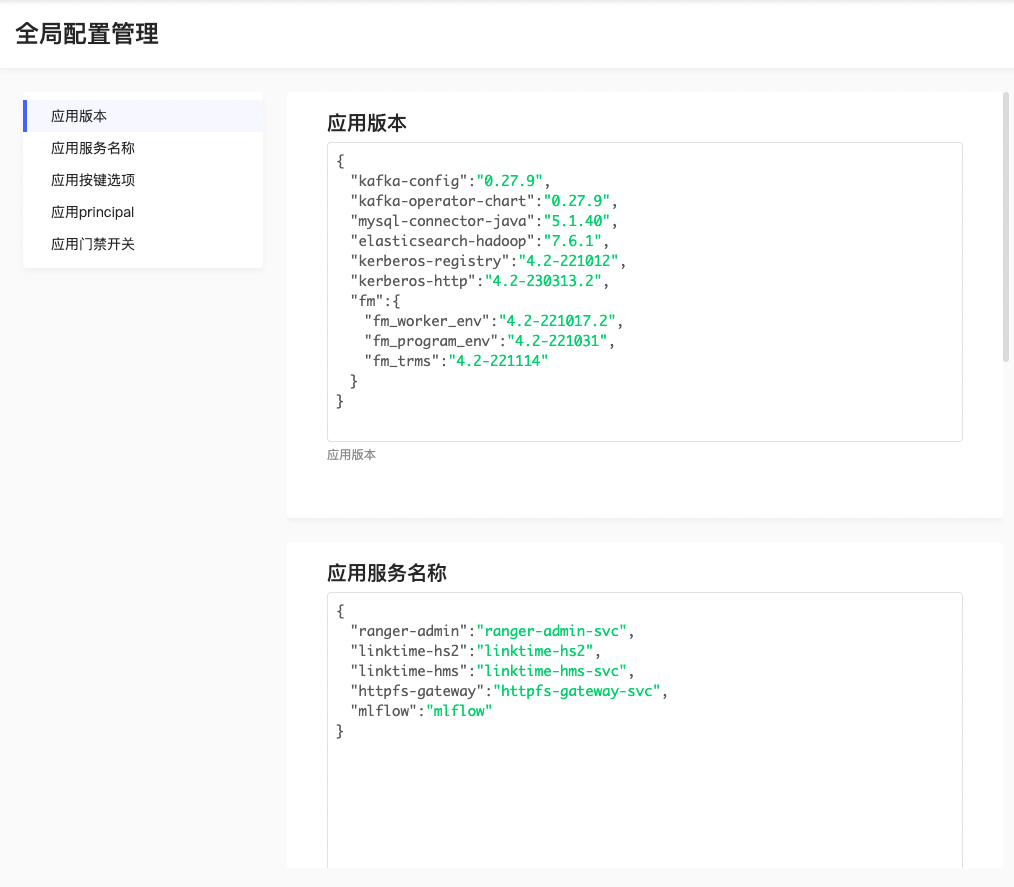
Task: Click the right-side scrollbar thumb
Action: 1006,227
